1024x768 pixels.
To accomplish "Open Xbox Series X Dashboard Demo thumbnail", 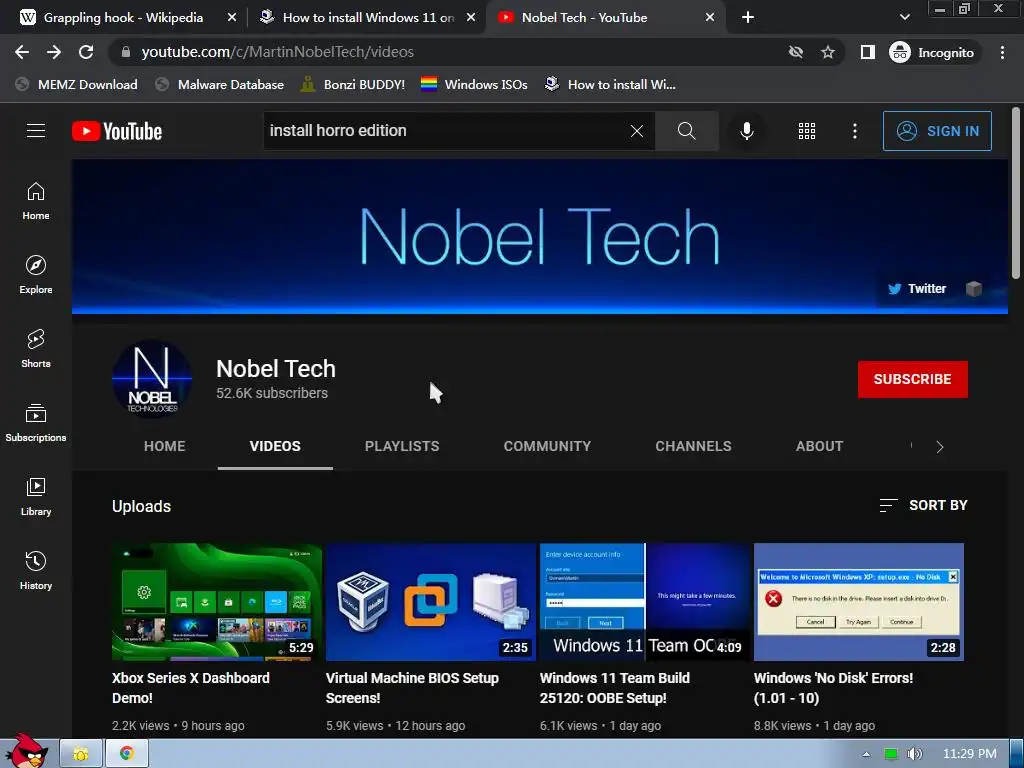I will tap(217, 601).
